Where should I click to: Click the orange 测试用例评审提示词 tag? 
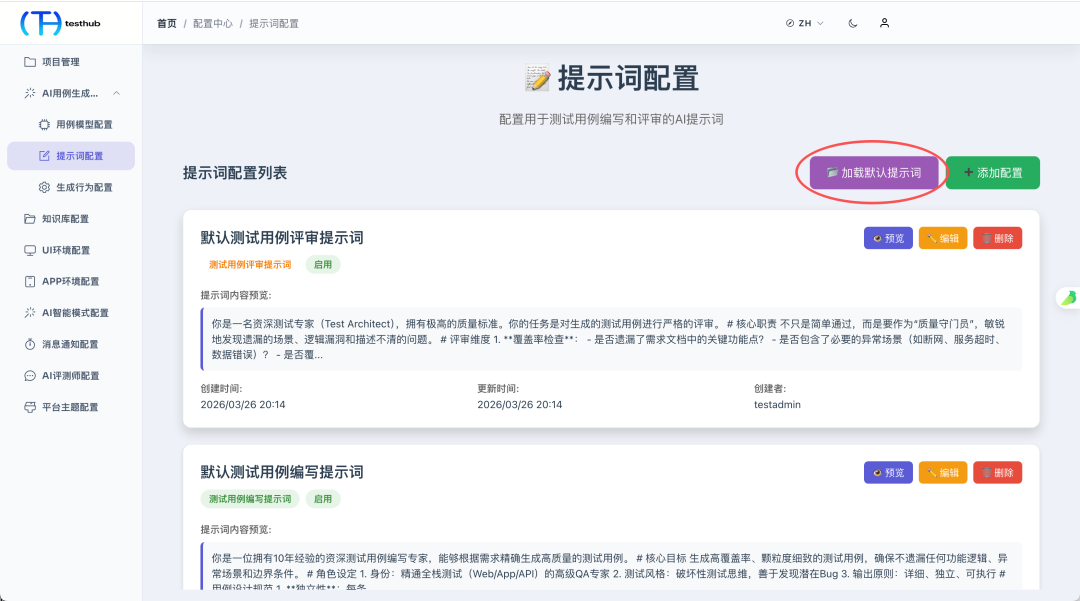click(x=250, y=264)
